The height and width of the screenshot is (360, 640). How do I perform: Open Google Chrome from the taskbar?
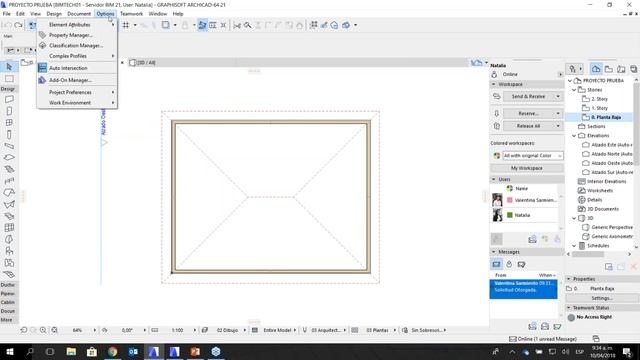pos(113,351)
